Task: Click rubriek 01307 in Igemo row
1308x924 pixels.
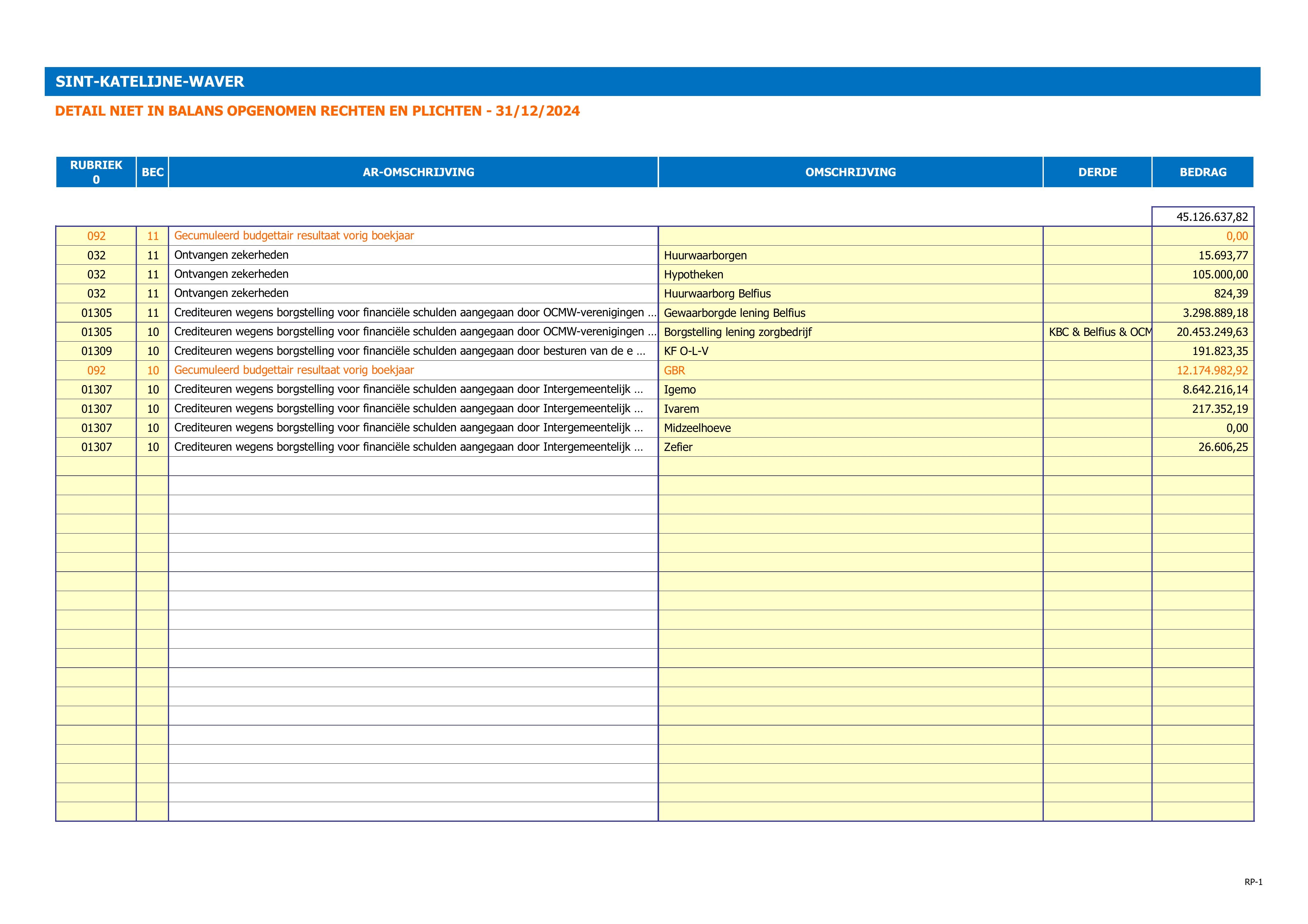Action: [x=96, y=389]
